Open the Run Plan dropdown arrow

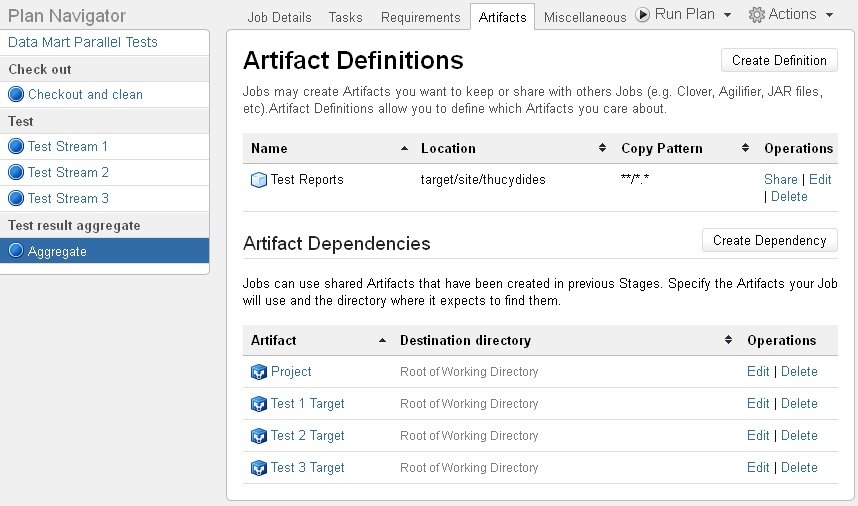727,15
